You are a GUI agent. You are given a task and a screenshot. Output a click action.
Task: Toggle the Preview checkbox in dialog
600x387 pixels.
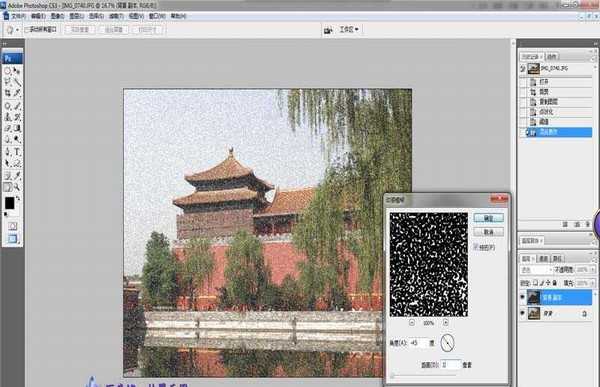point(476,247)
